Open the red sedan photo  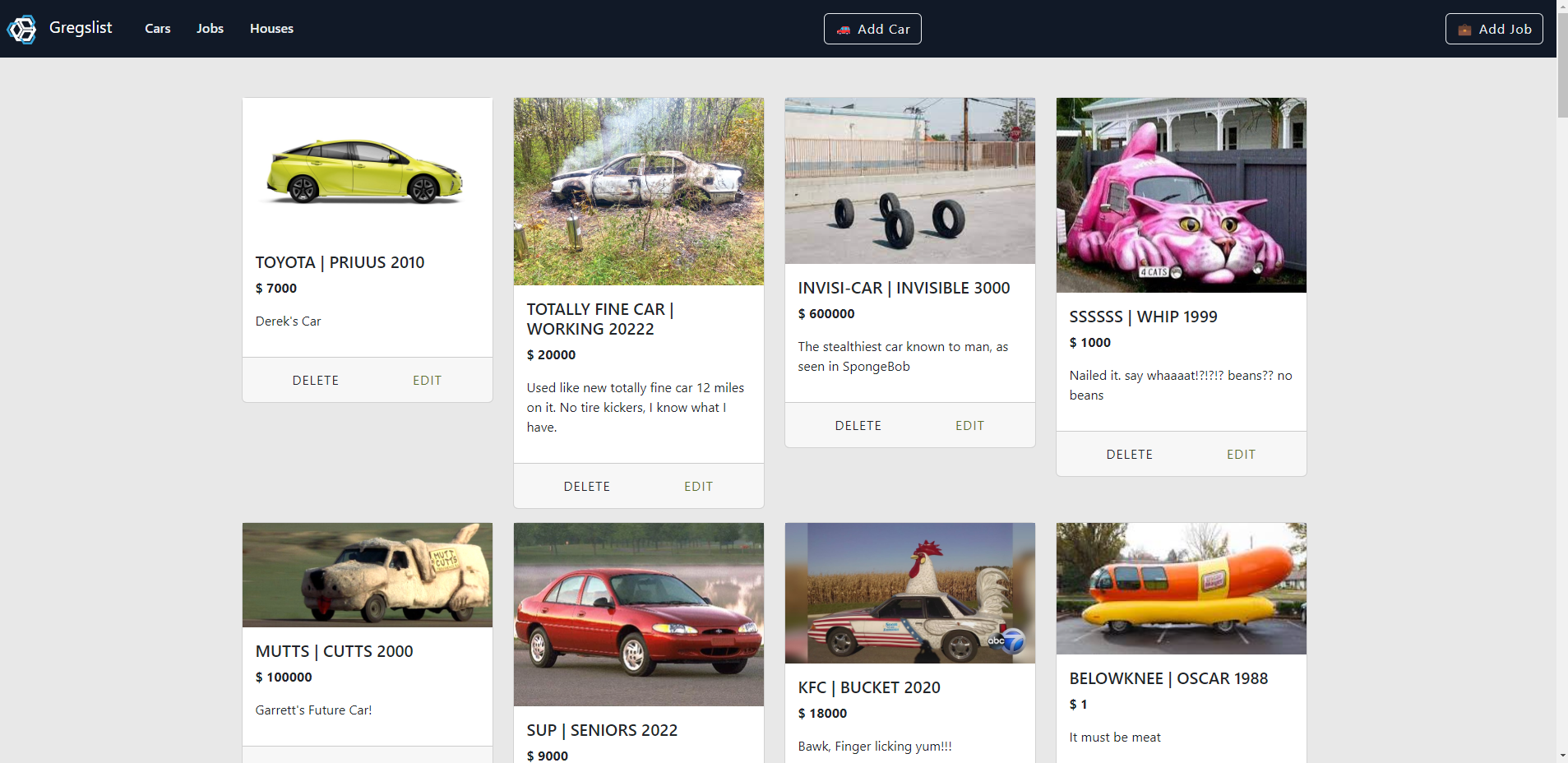coord(639,615)
